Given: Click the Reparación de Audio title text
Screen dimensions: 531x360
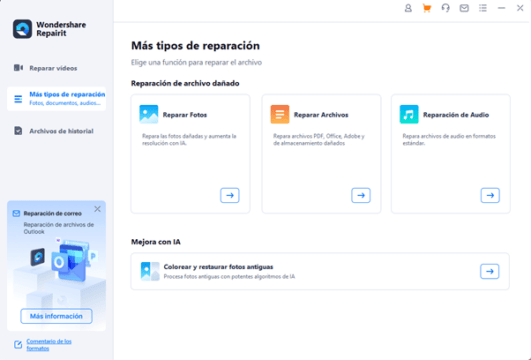Looking at the screenshot, I should click(456, 115).
